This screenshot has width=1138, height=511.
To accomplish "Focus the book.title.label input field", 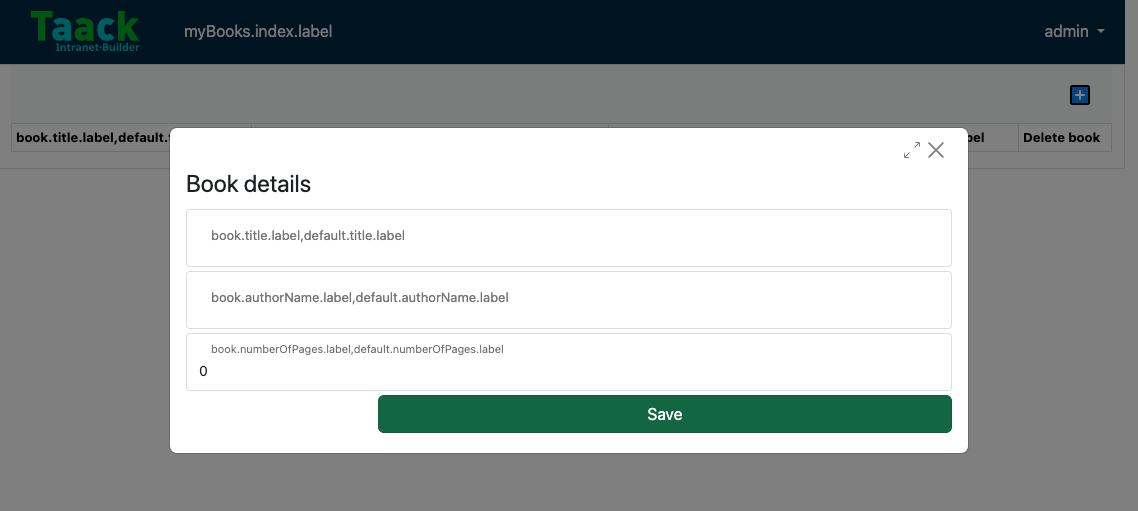I will tap(568, 238).
